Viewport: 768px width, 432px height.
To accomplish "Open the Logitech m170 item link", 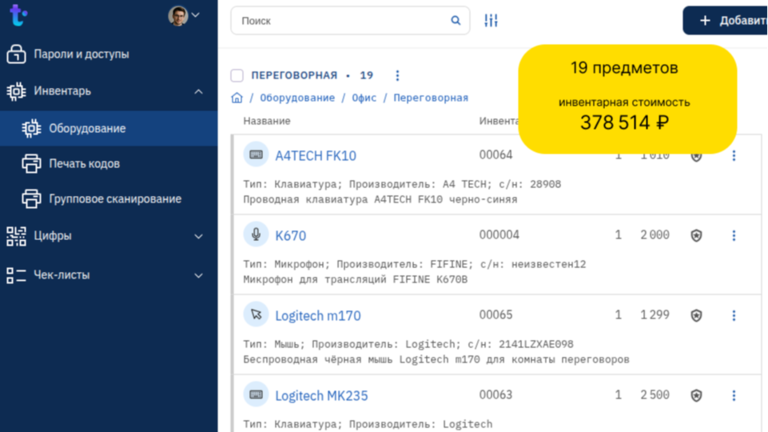I will (318, 316).
